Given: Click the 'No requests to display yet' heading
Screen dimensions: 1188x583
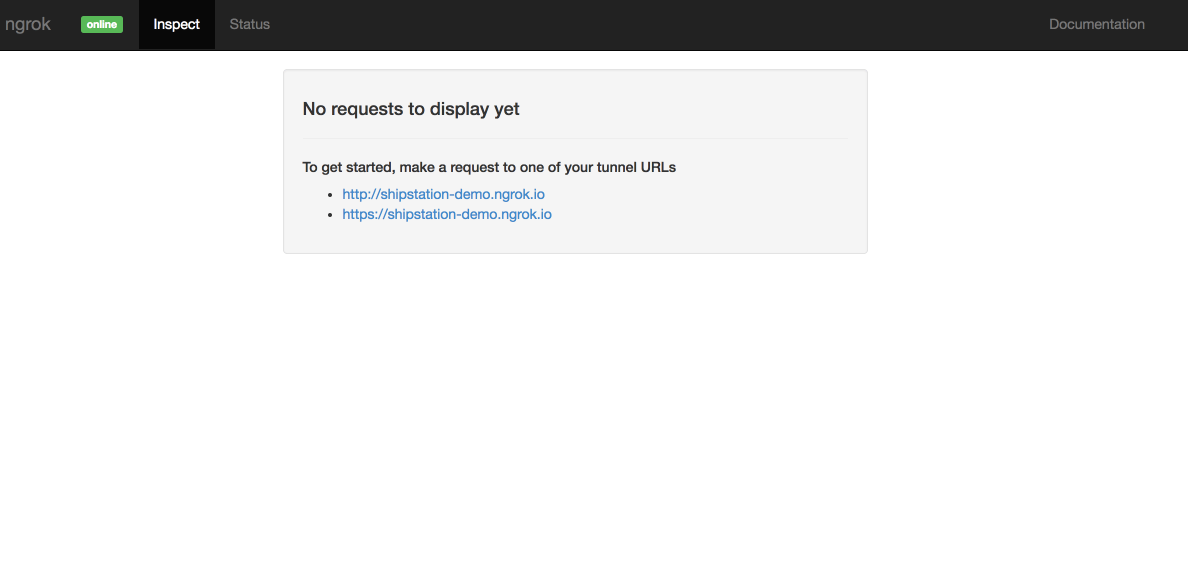Looking at the screenshot, I should pyautogui.click(x=411, y=108).
